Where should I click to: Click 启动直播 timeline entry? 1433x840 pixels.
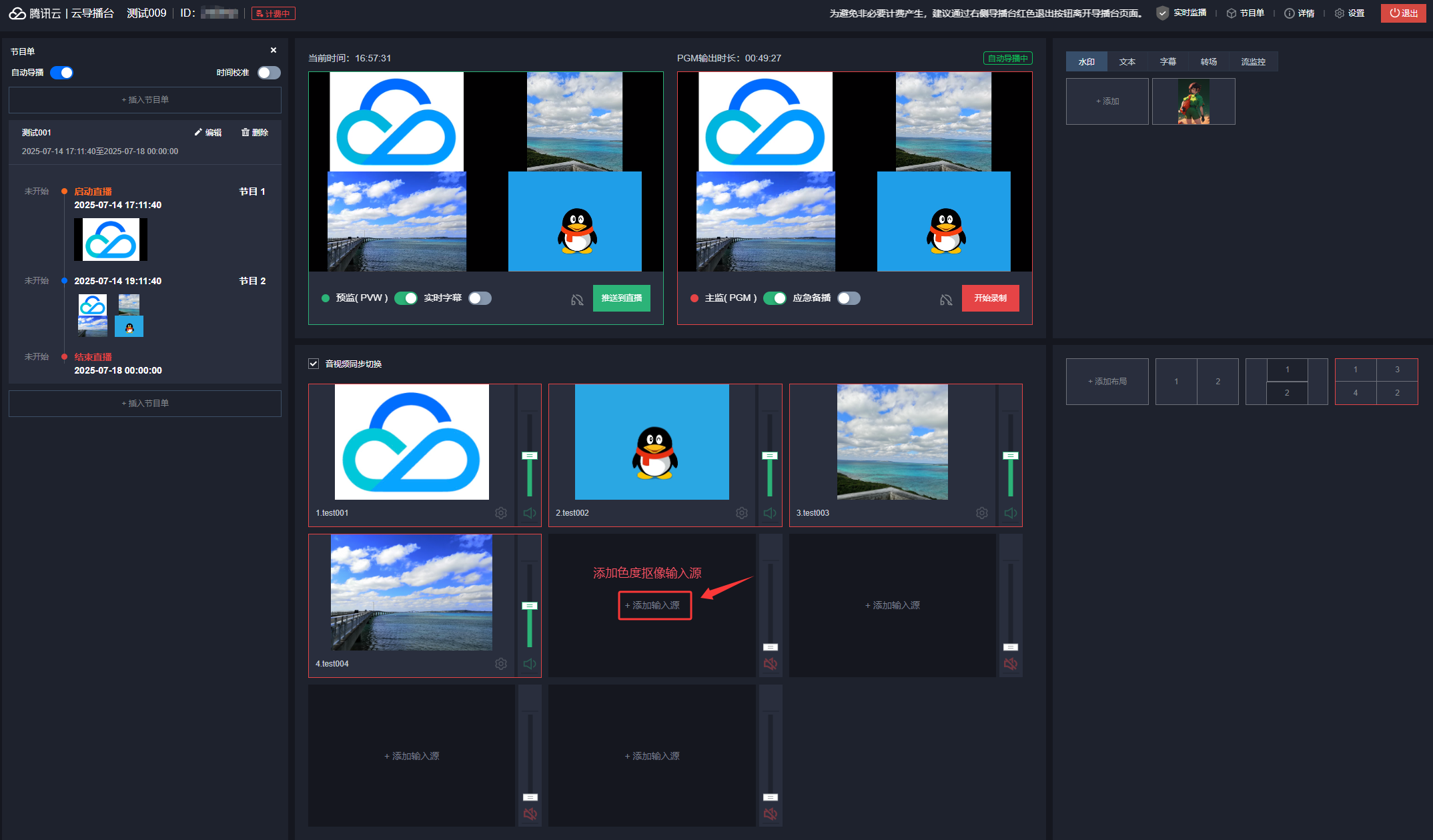(x=93, y=191)
